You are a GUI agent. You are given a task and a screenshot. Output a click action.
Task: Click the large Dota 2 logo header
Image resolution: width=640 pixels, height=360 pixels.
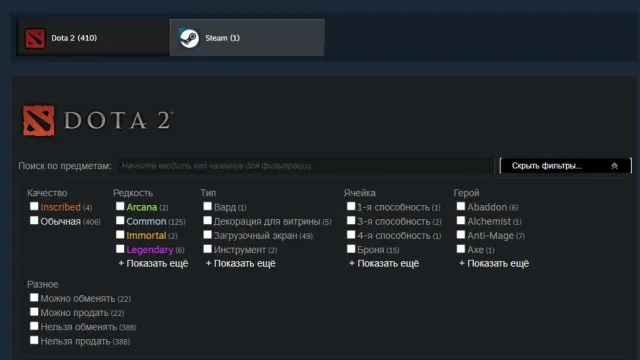(98, 121)
